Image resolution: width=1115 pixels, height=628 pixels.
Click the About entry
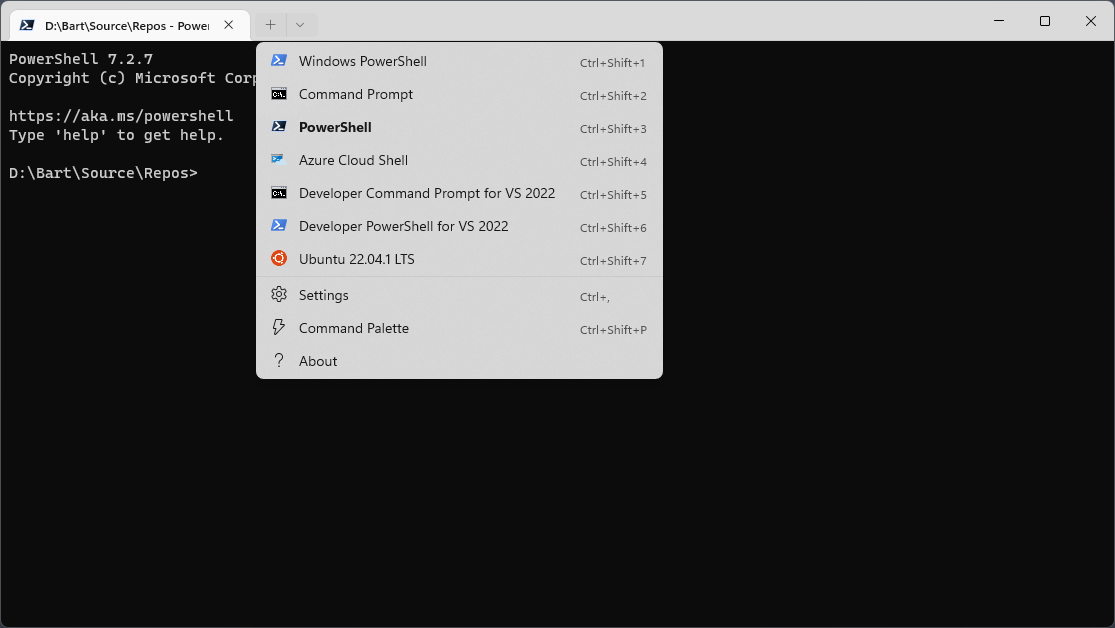[x=317, y=360]
